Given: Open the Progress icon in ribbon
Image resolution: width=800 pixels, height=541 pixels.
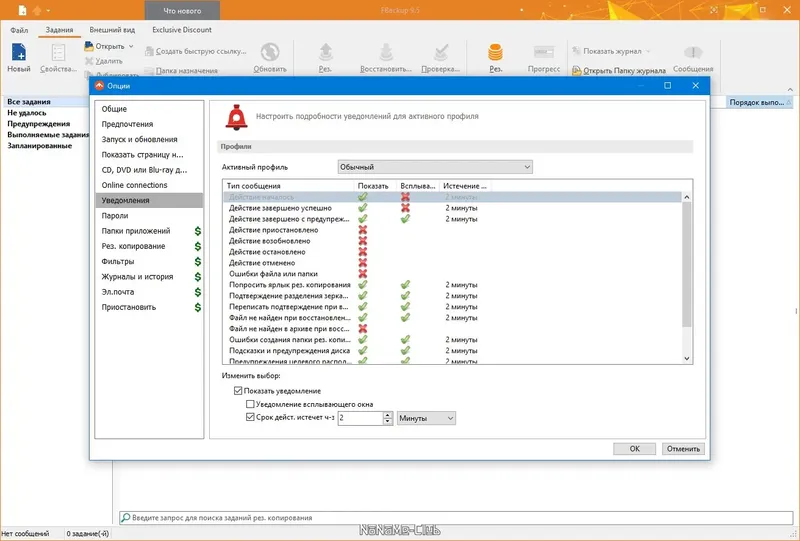Looking at the screenshot, I should coord(544,52).
